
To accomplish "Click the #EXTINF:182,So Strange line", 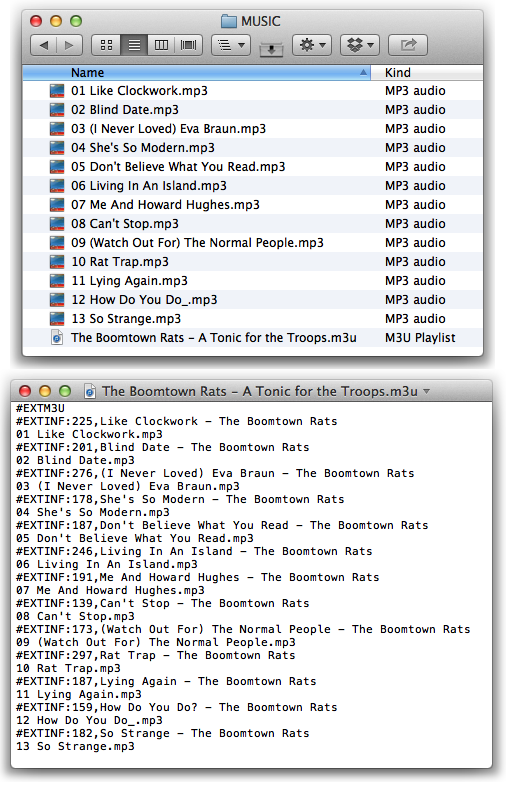I will 162,734.
